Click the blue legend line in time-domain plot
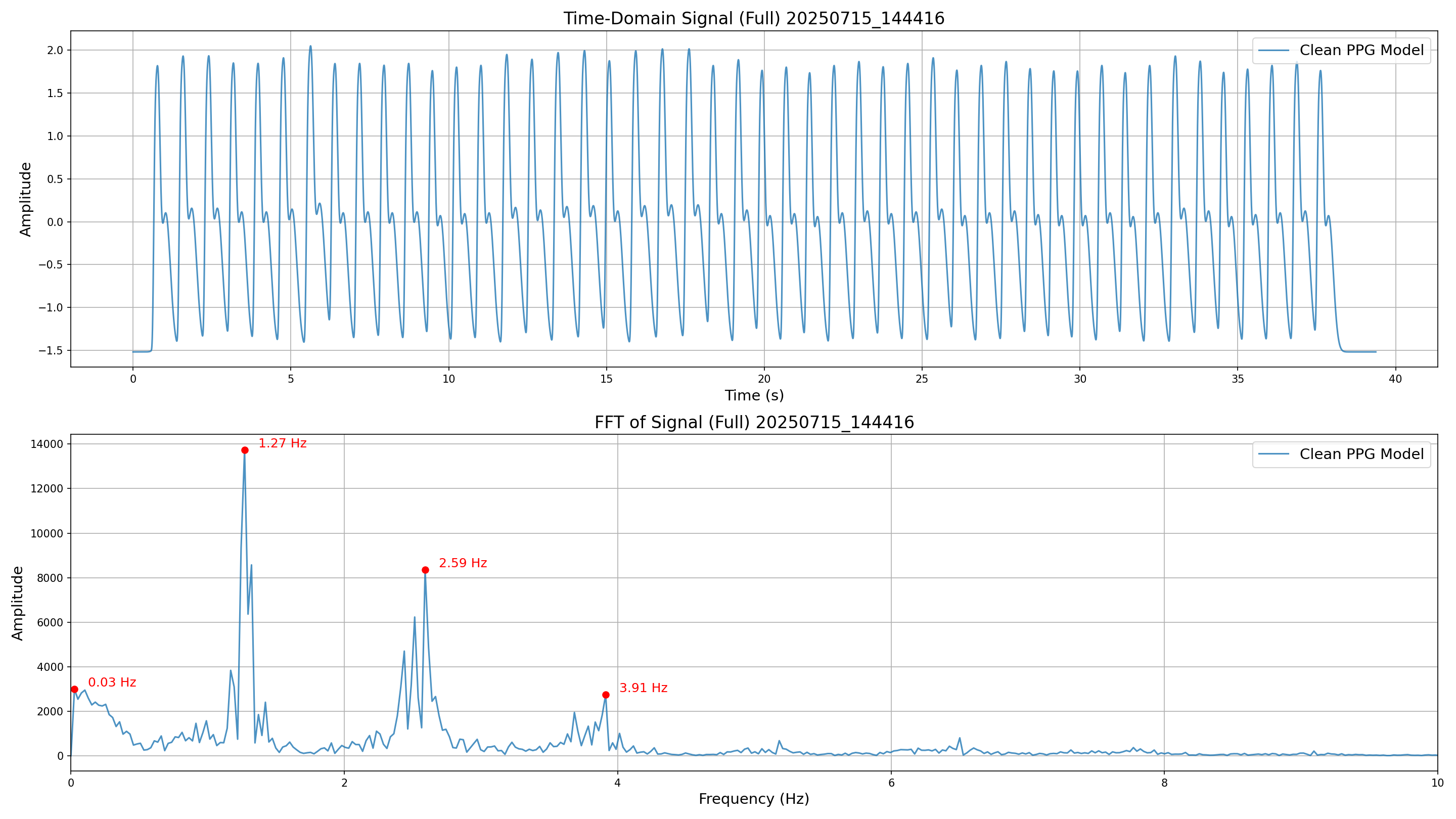 [1273, 51]
